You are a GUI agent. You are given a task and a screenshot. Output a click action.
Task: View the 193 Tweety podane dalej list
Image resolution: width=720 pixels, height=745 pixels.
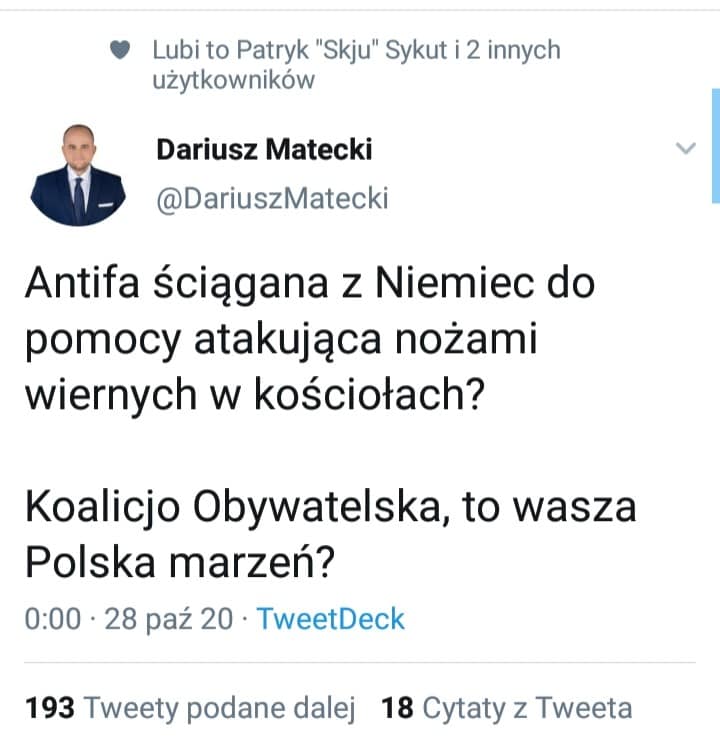pyautogui.click(x=190, y=708)
